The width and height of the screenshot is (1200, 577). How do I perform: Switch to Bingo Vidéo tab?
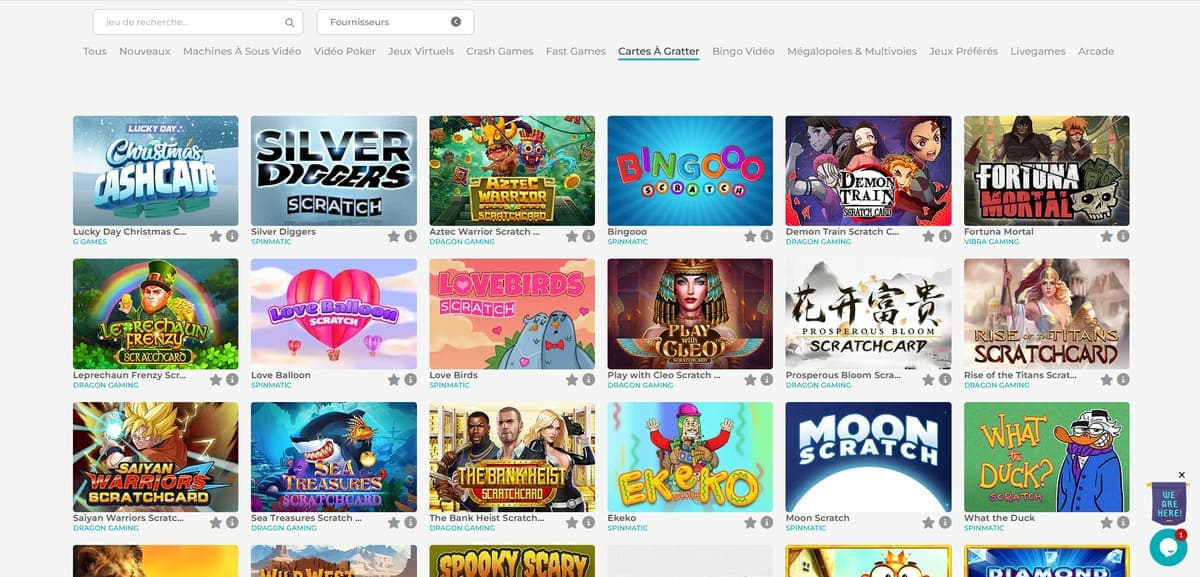pyautogui.click(x=743, y=51)
